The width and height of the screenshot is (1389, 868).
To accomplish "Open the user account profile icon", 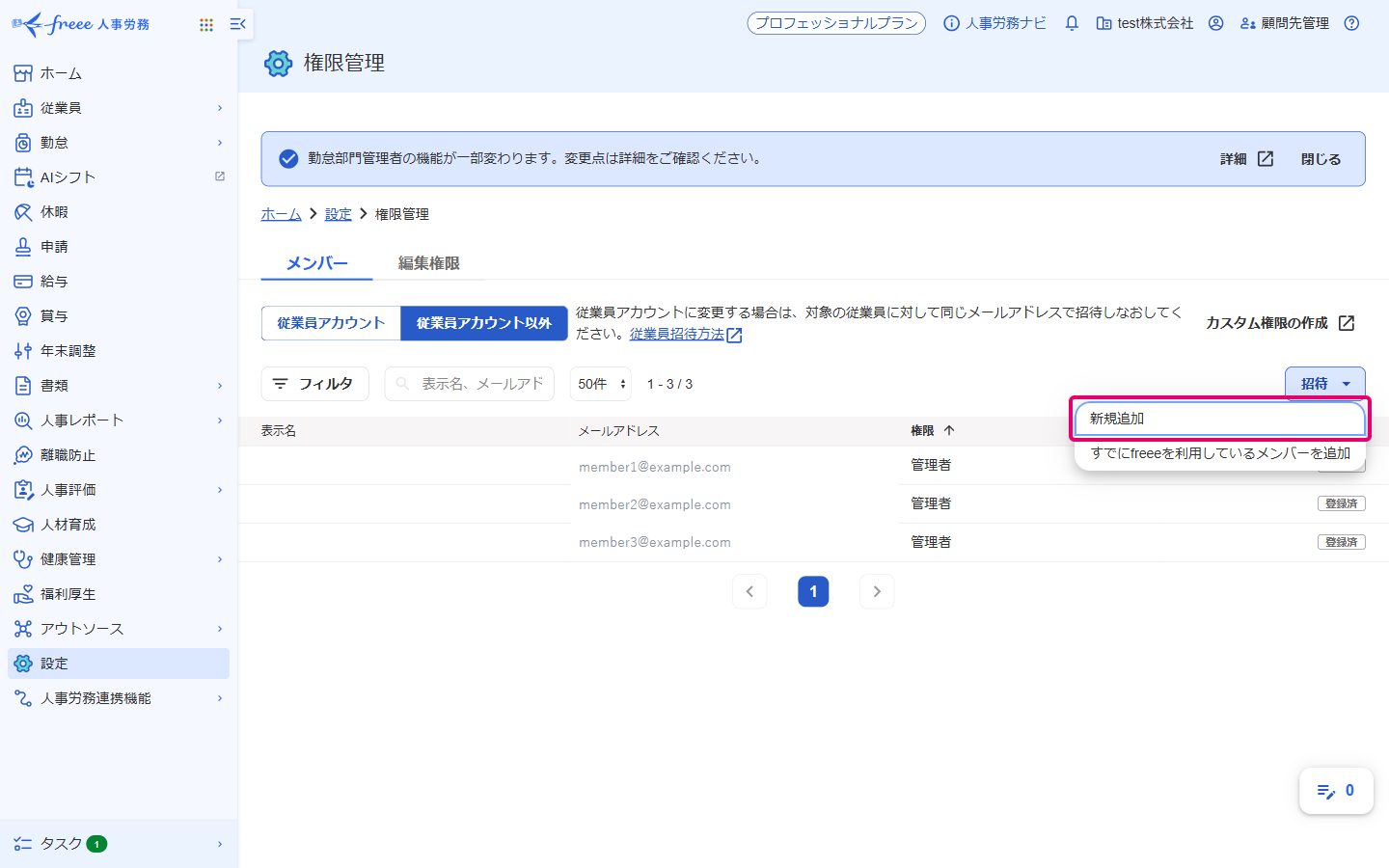I will [1216, 23].
